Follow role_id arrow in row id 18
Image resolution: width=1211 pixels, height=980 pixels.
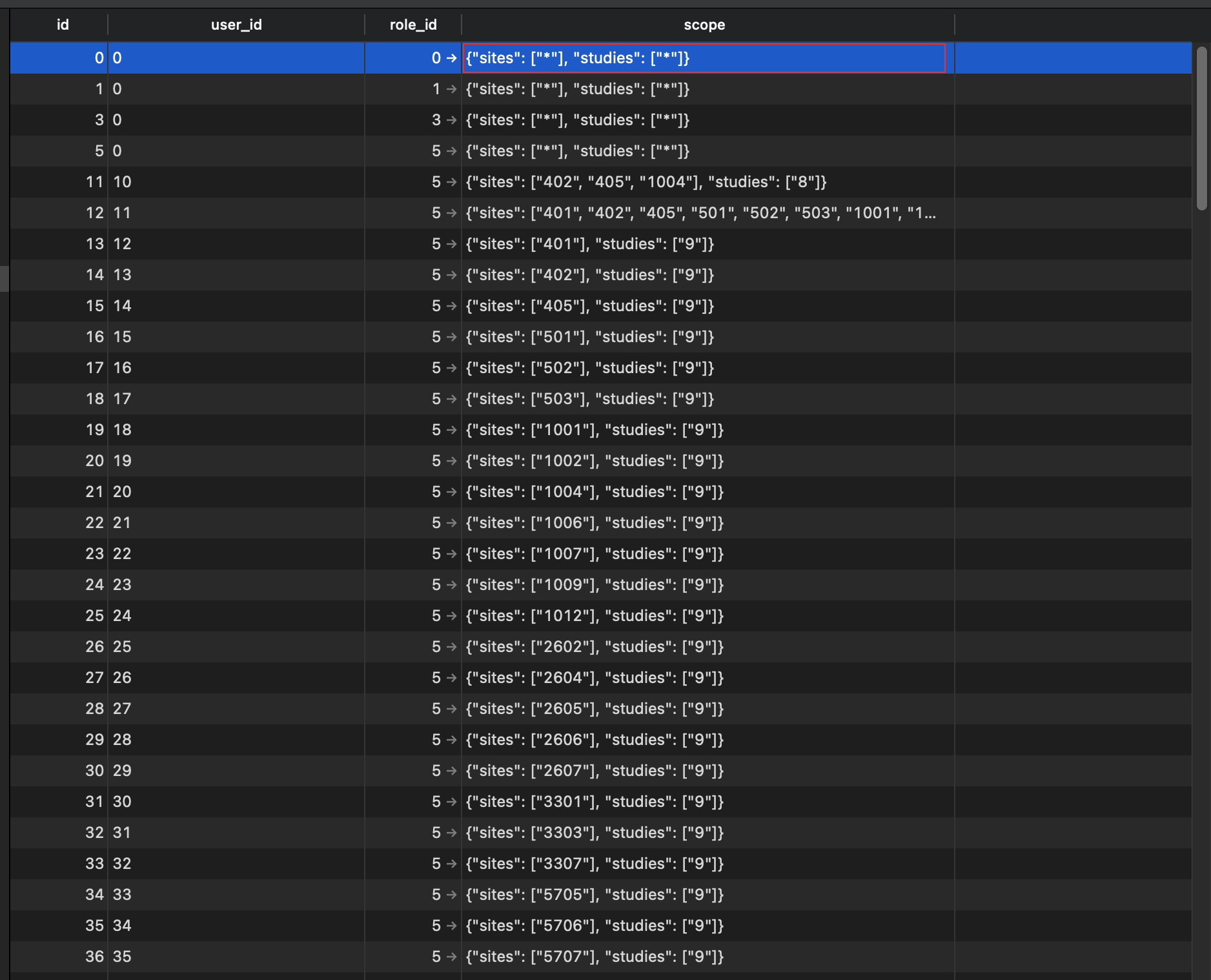point(451,399)
